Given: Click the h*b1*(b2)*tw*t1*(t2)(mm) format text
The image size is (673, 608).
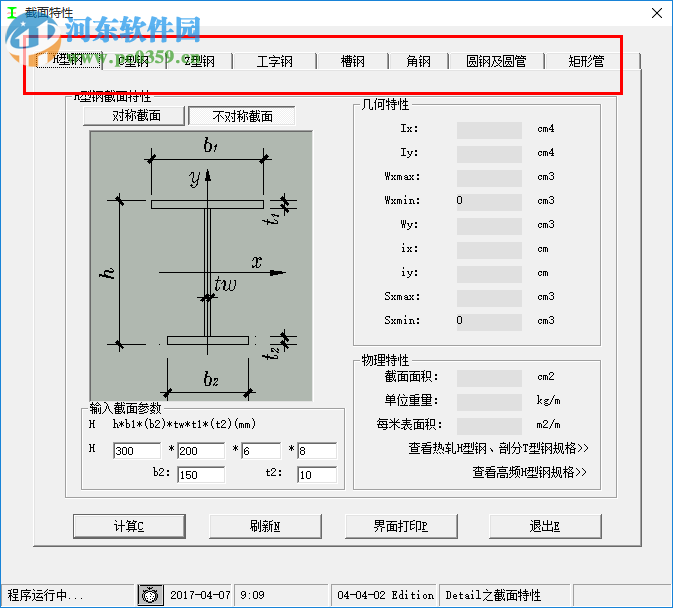Looking at the screenshot, I should click(184, 424).
